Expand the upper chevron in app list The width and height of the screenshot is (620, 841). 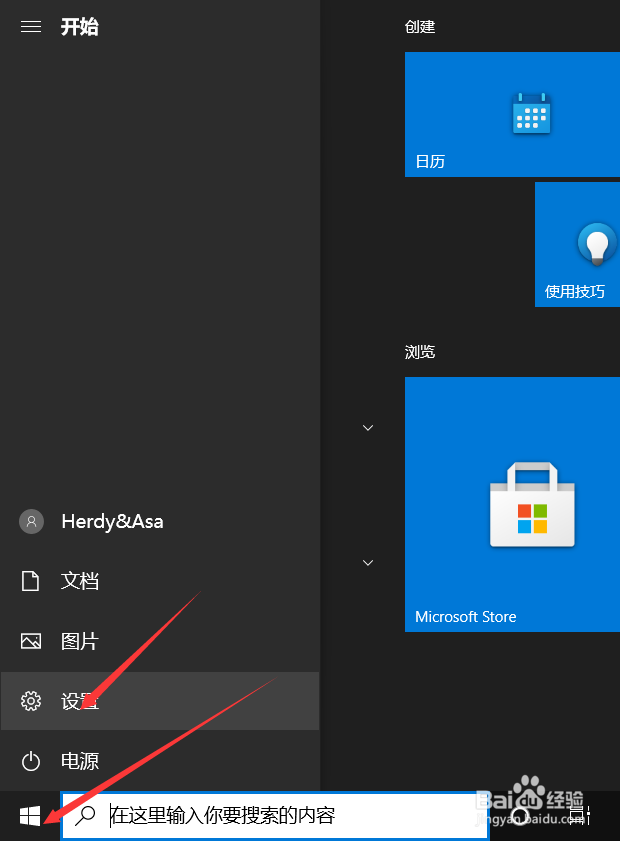(368, 427)
